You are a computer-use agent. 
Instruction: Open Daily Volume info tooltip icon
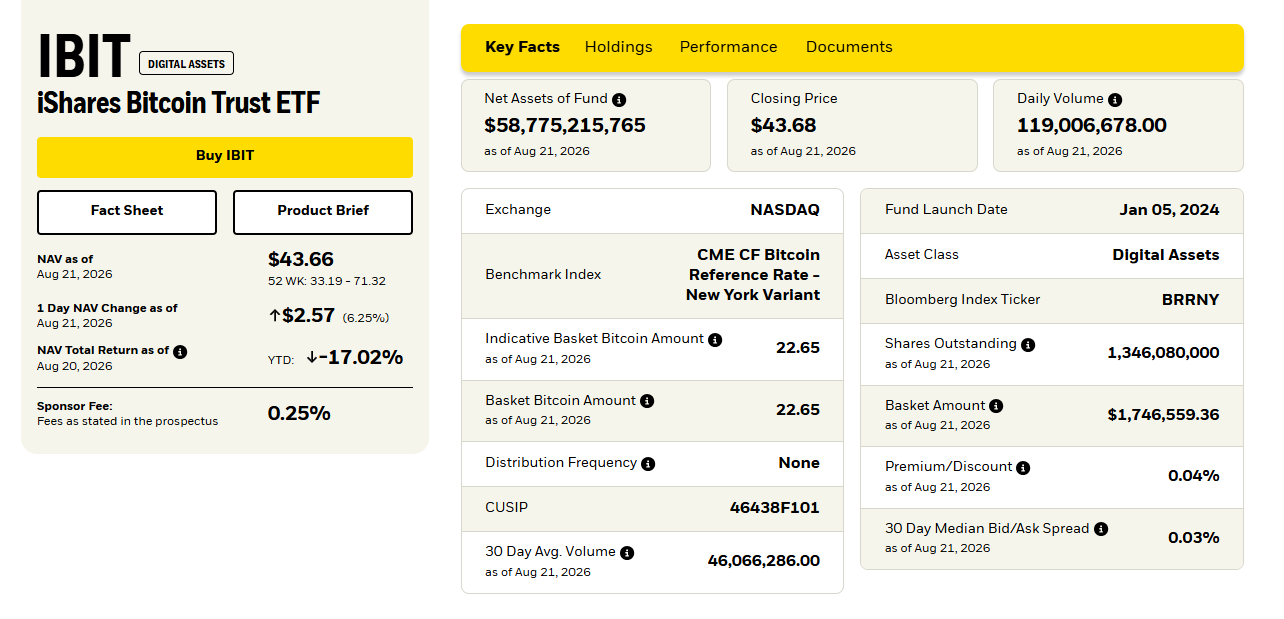(x=1115, y=100)
